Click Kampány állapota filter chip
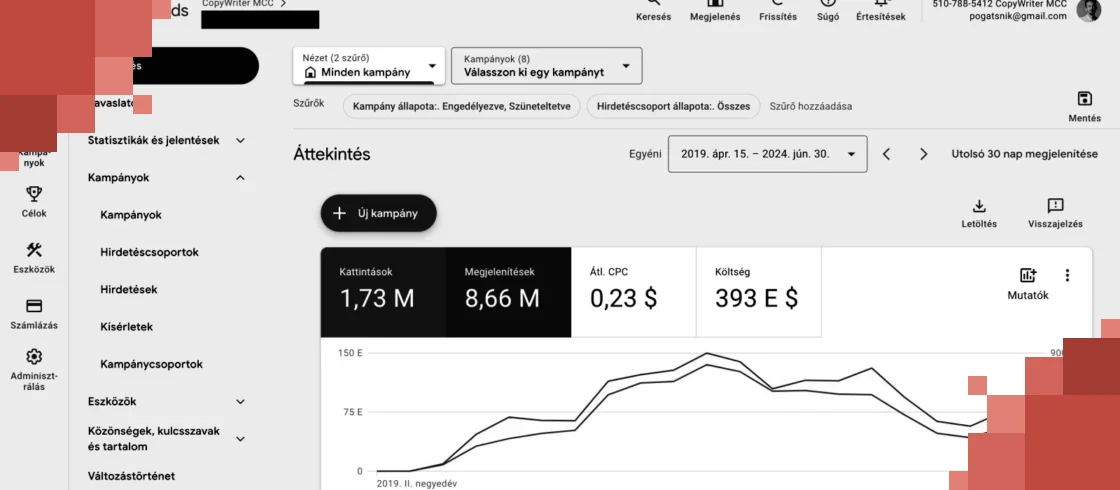This screenshot has height=490, width=1120. pos(462,106)
